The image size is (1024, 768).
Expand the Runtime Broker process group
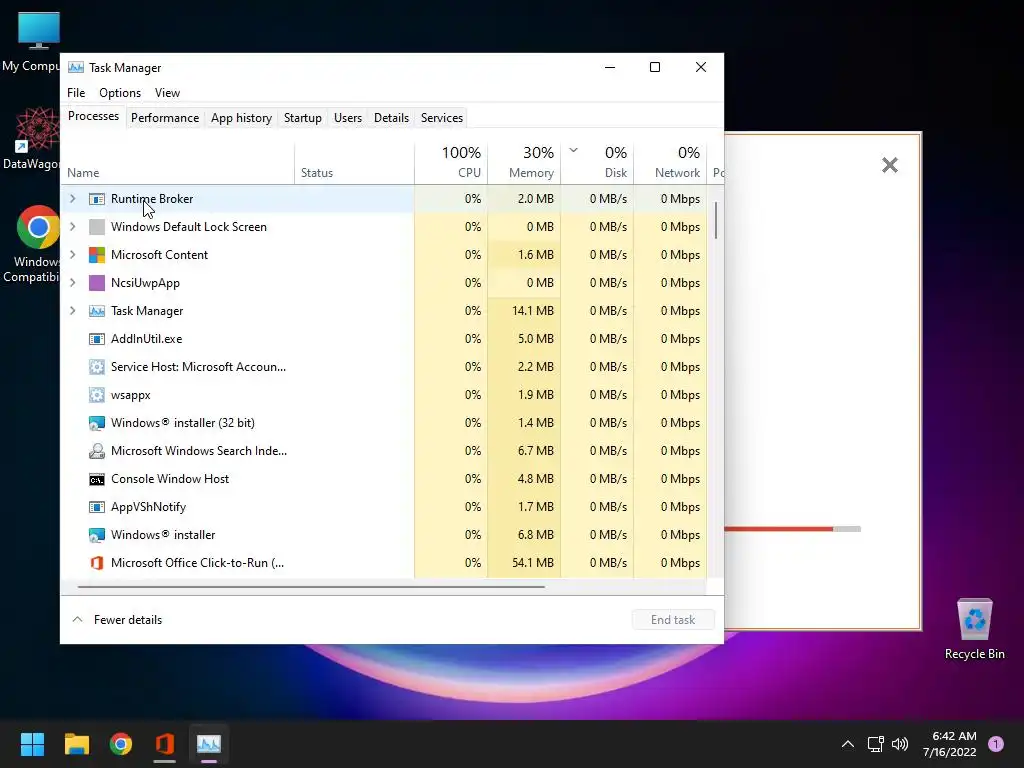(x=72, y=199)
